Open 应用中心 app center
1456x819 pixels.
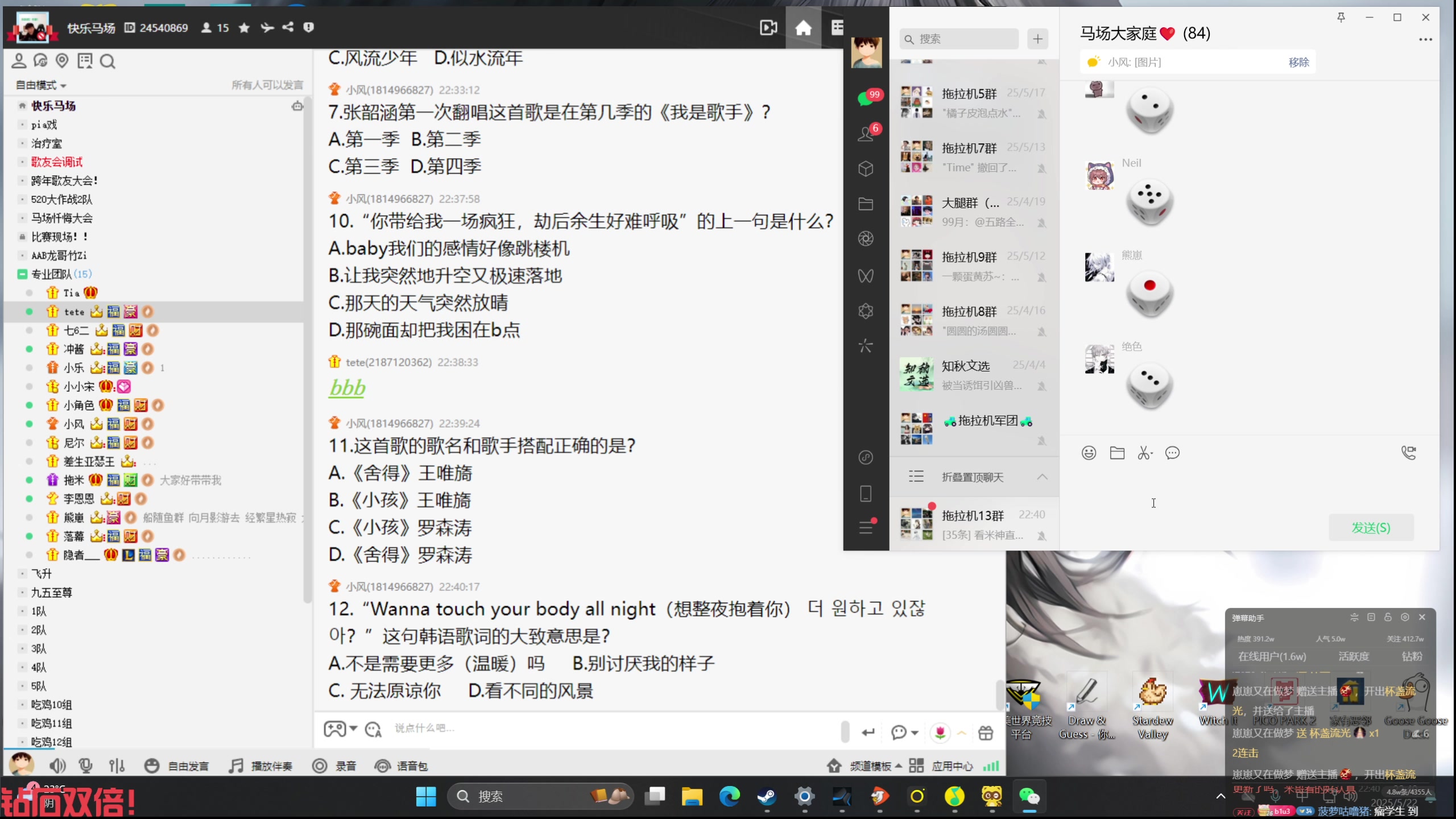click(x=941, y=766)
